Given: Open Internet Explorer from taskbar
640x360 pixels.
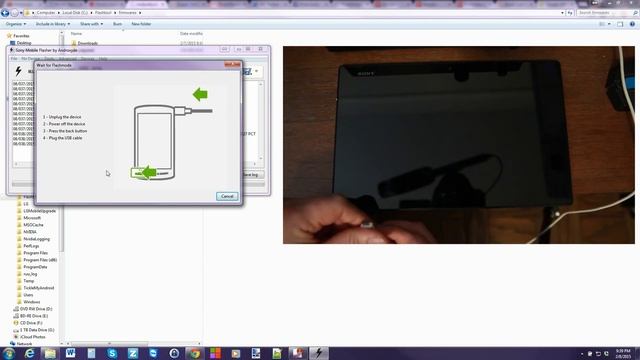Looking at the screenshot, I should point(29,353).
